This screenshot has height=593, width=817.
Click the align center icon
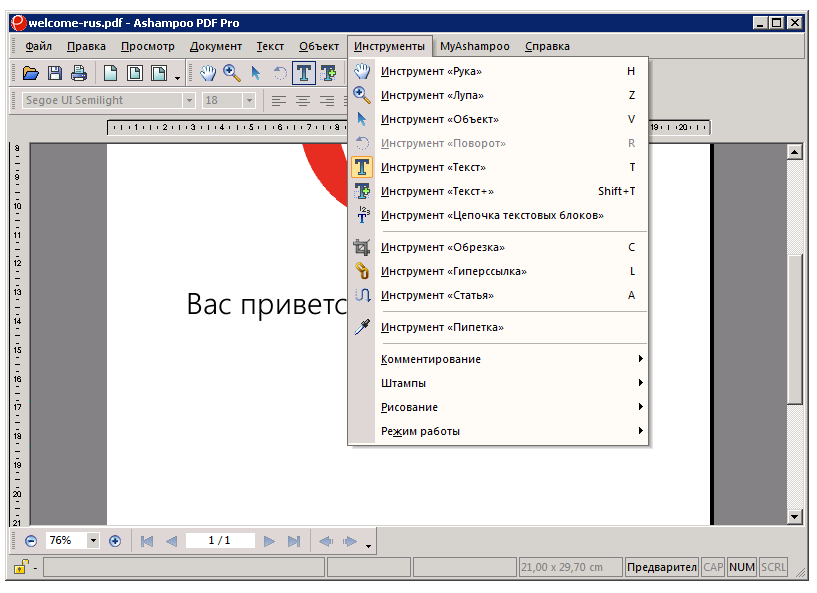click(303, 101)
